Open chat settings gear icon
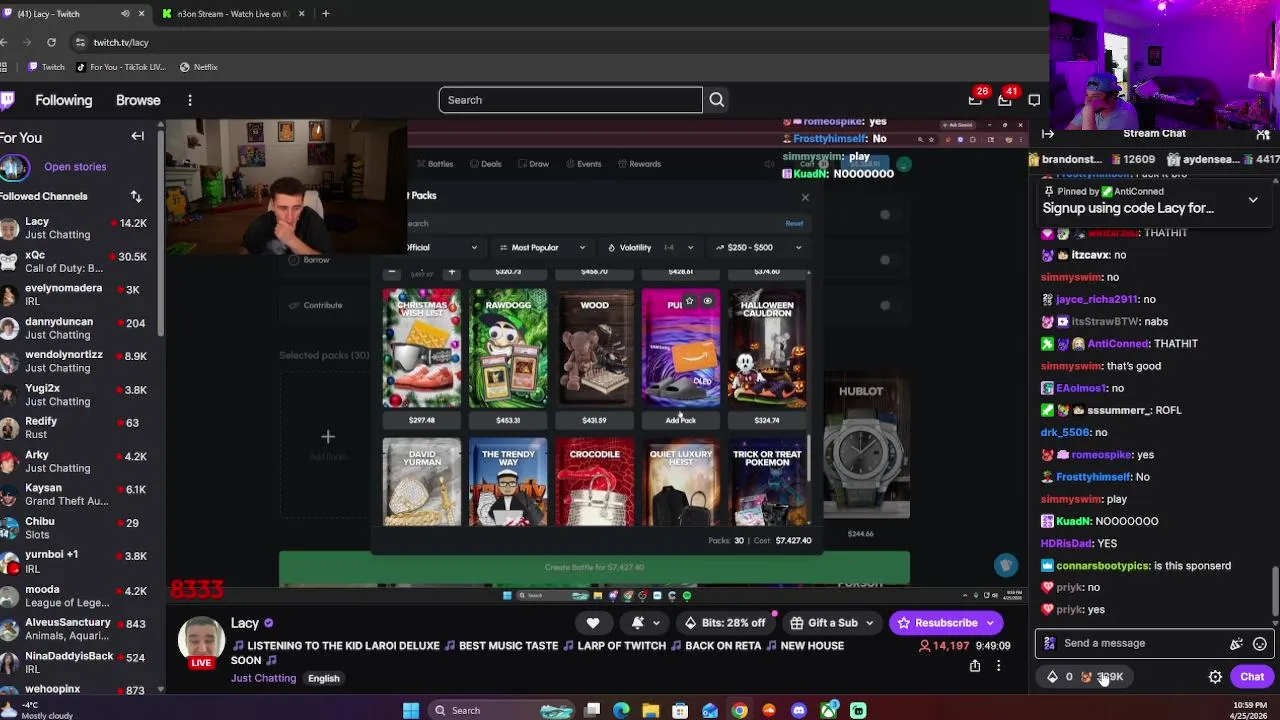The image size is (1280, 720). click(x=1215, y=677)
